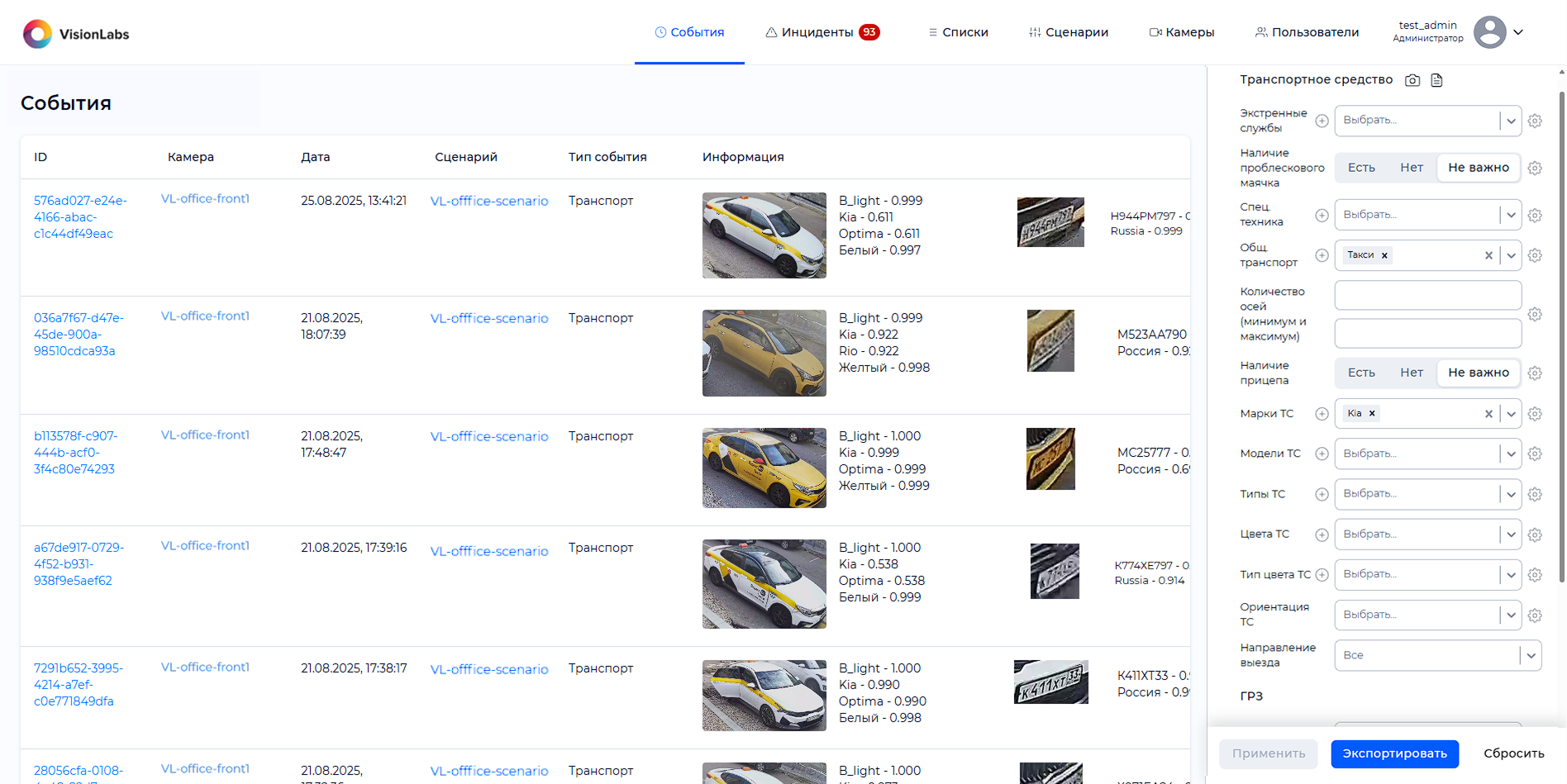Select Есть for Наличие проблескового маячка
Image resolution: width=1567 pixels, height=784 pixels.
coord(1361,168)
